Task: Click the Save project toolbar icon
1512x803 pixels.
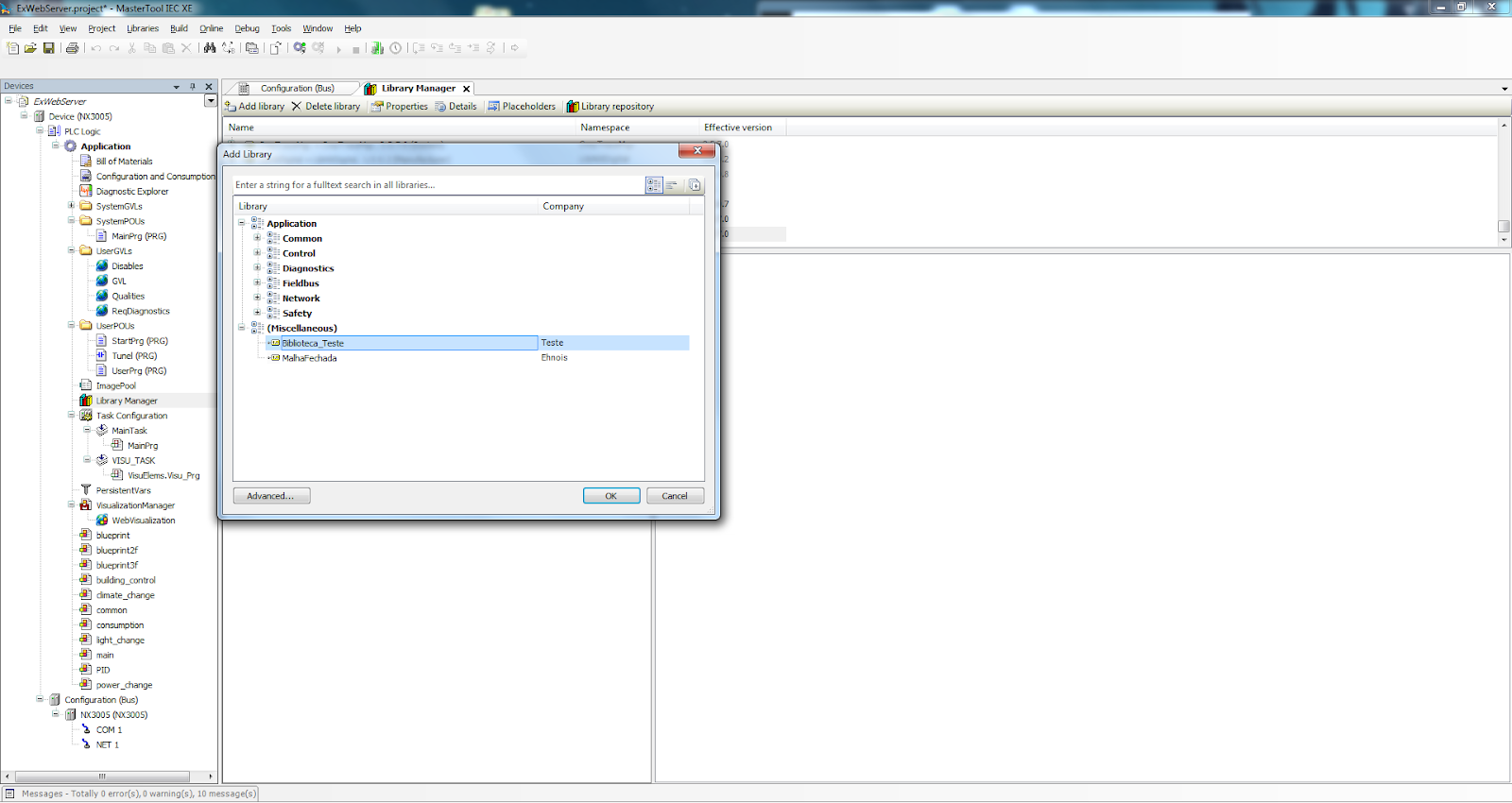Action: 48,48
